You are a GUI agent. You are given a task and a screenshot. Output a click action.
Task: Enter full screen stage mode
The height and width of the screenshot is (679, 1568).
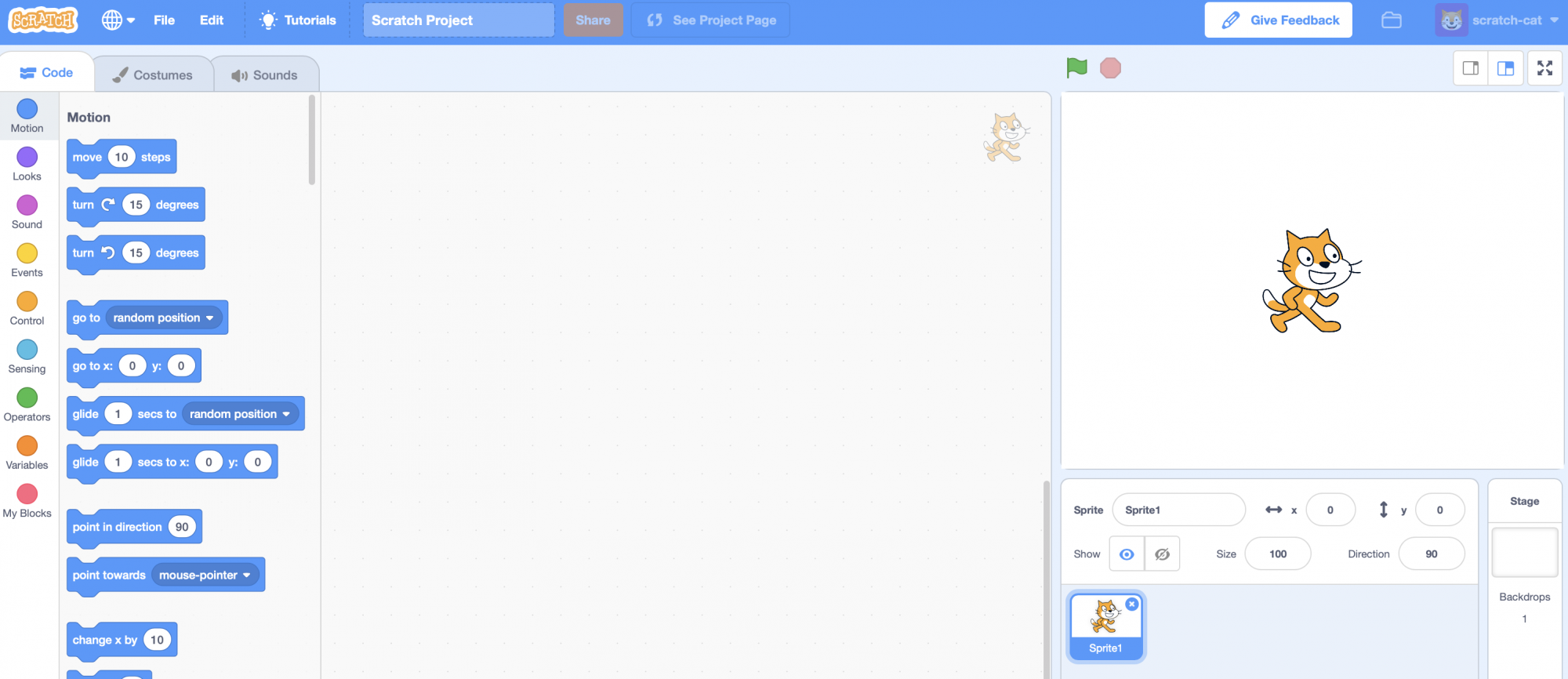tap(1544, 68)
